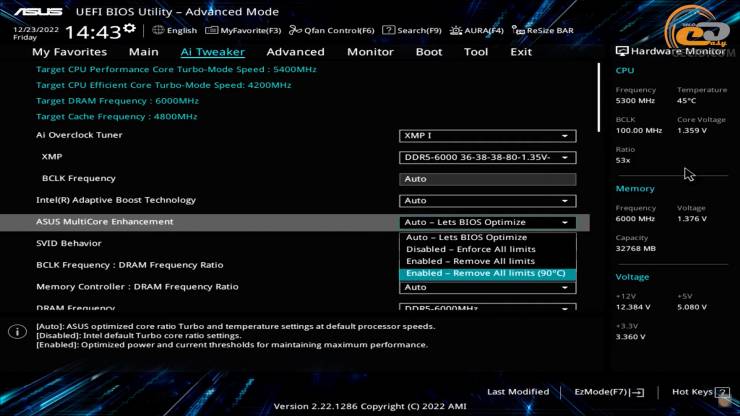The image size is (740, 416).
Task: Collapse the ASUS MultiCore Enhancement dropdown
Action: (488, 222)
